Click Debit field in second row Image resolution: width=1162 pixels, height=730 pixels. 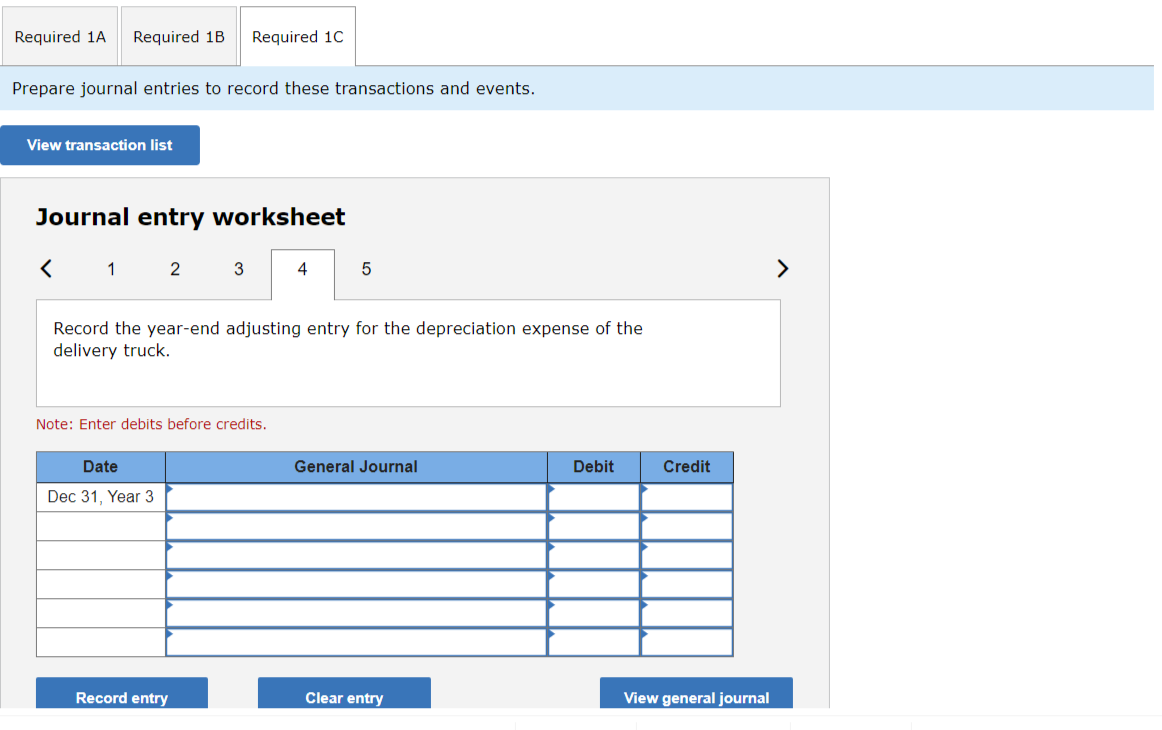[x=594, y=526]
